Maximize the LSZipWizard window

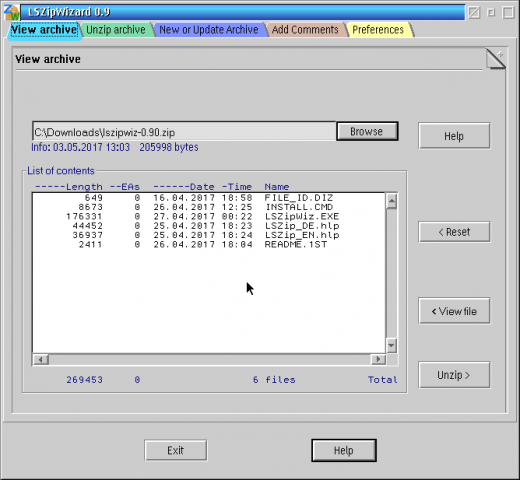pos(508,13)
